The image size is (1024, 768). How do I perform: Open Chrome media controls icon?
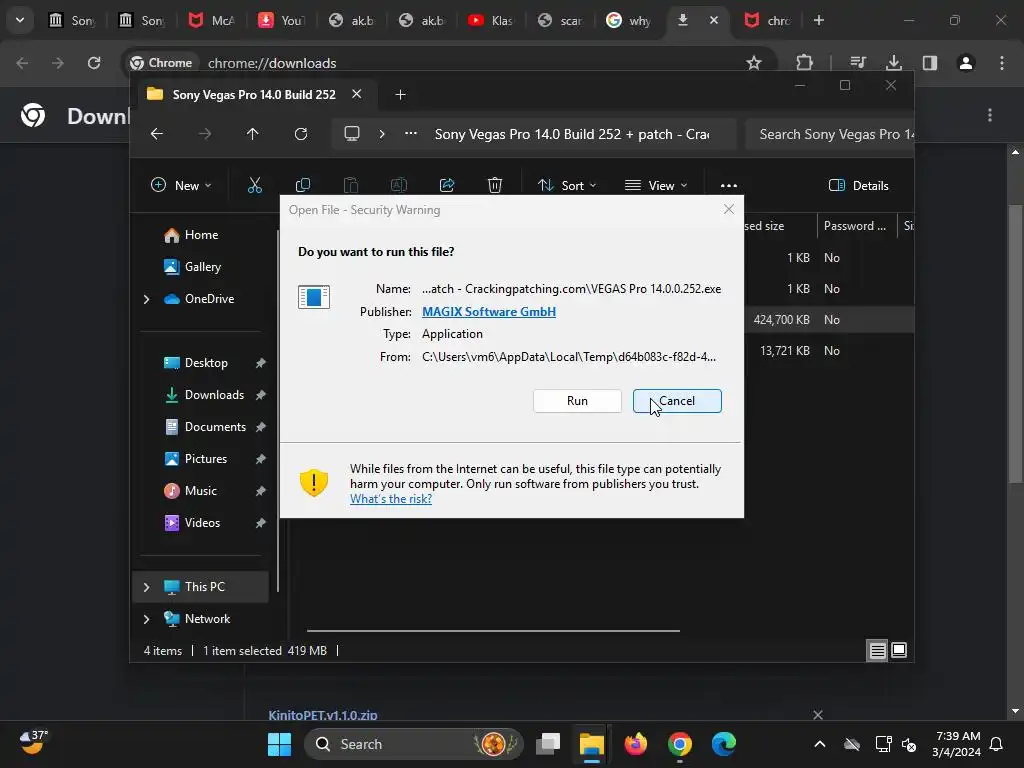click(858, 63)
